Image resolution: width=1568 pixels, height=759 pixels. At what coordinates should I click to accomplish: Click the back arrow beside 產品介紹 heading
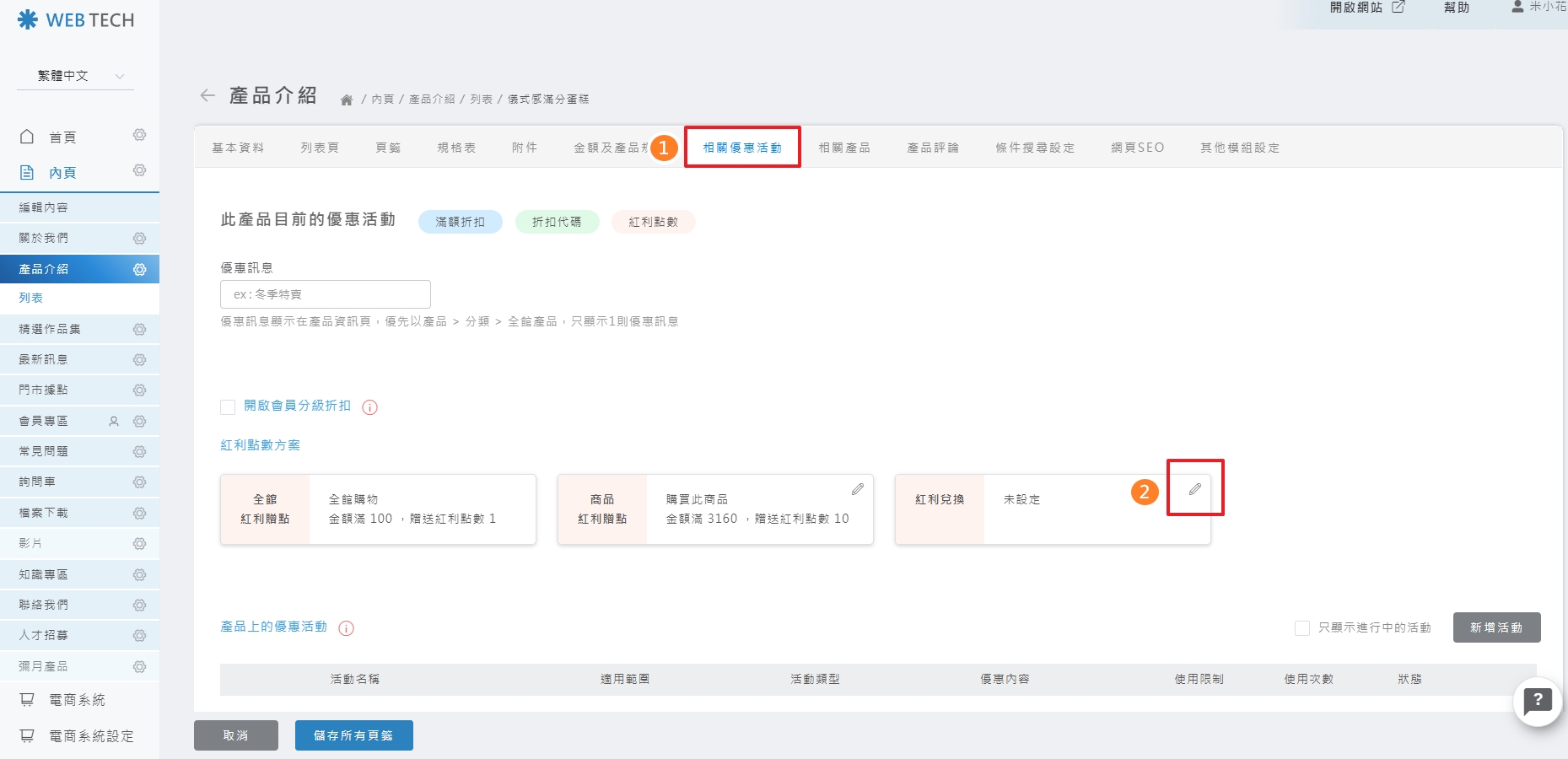[207, 95]
